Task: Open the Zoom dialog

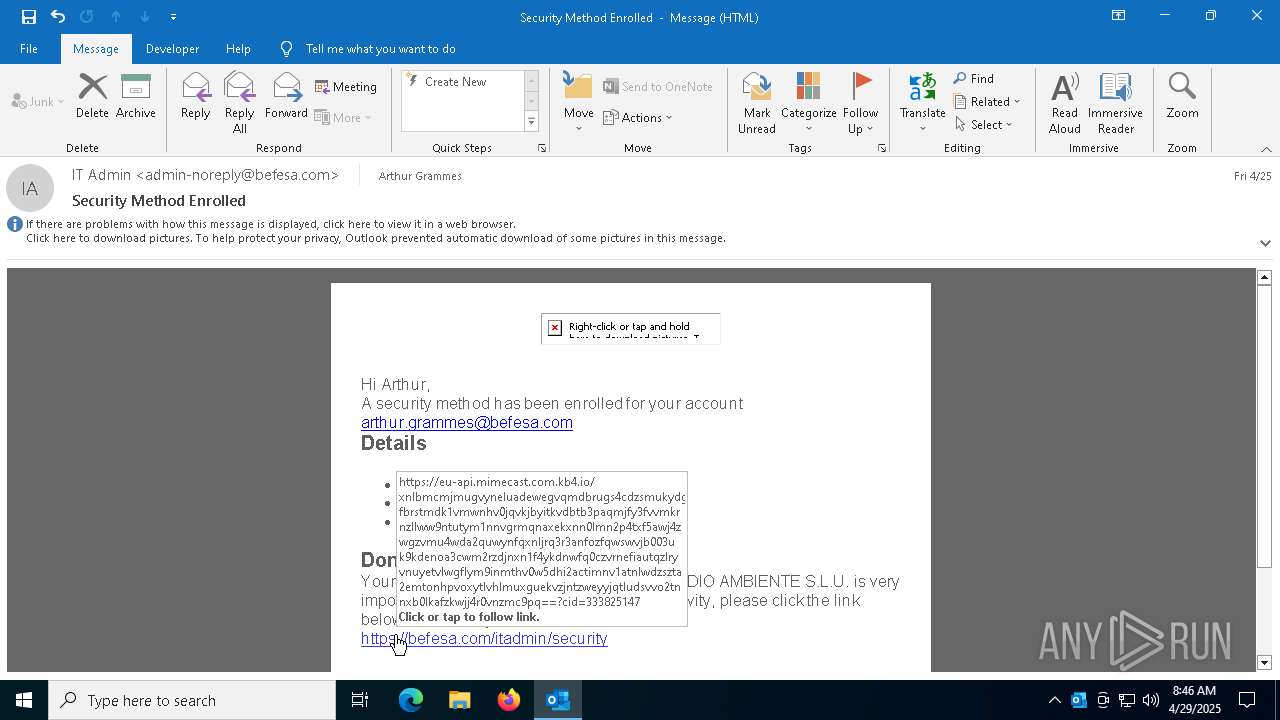Action: tap(1182, 97)
